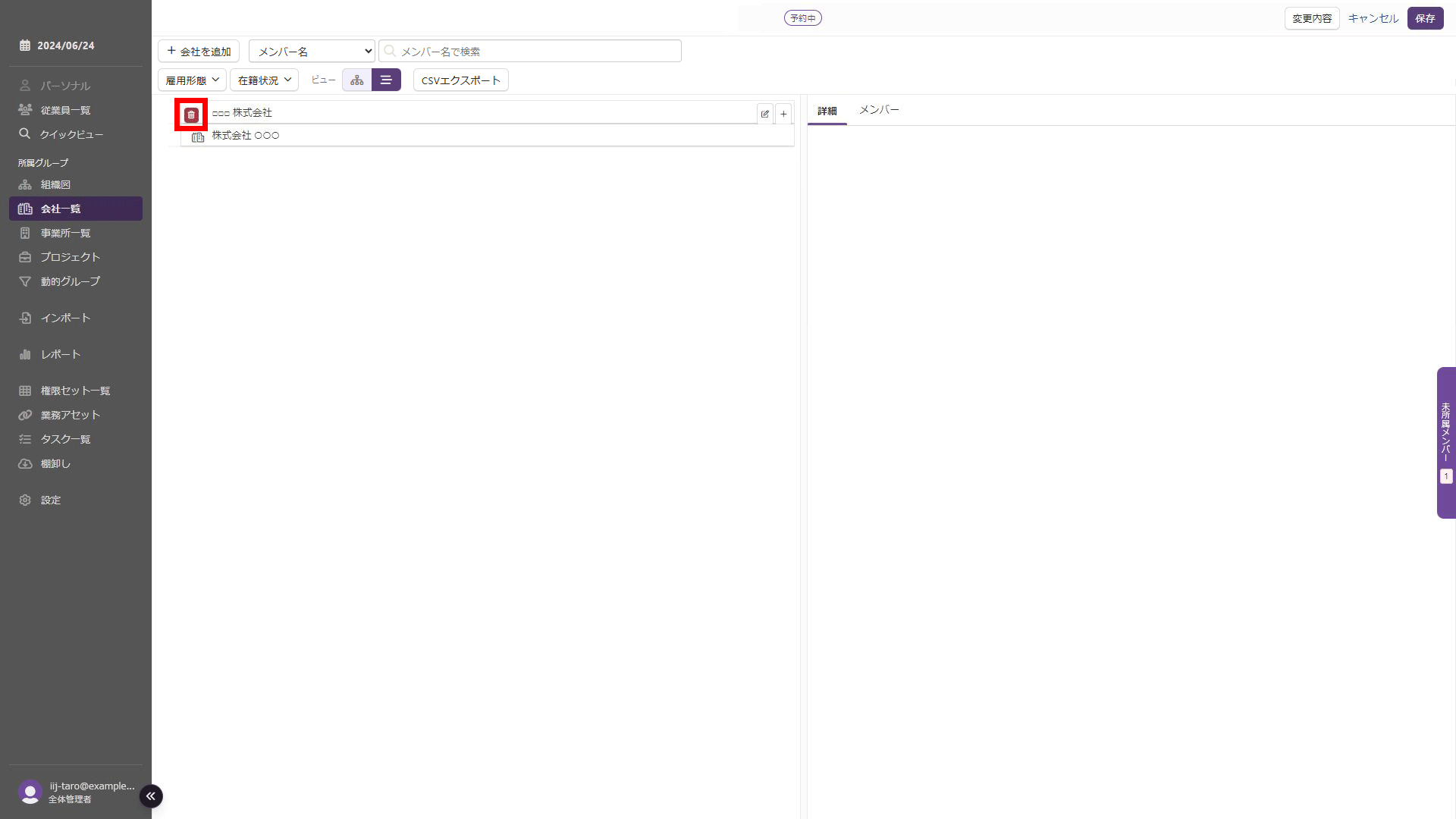Click the 保存 button
The width and height of the screenshot is (1456, 819).
pyautogui.click(x=1426, y=18)
